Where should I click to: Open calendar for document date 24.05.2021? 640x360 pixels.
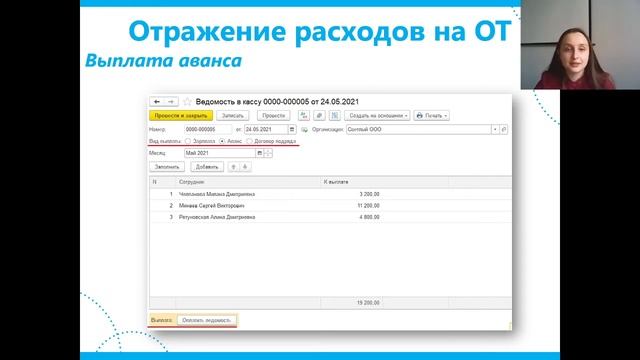point(292,129)
